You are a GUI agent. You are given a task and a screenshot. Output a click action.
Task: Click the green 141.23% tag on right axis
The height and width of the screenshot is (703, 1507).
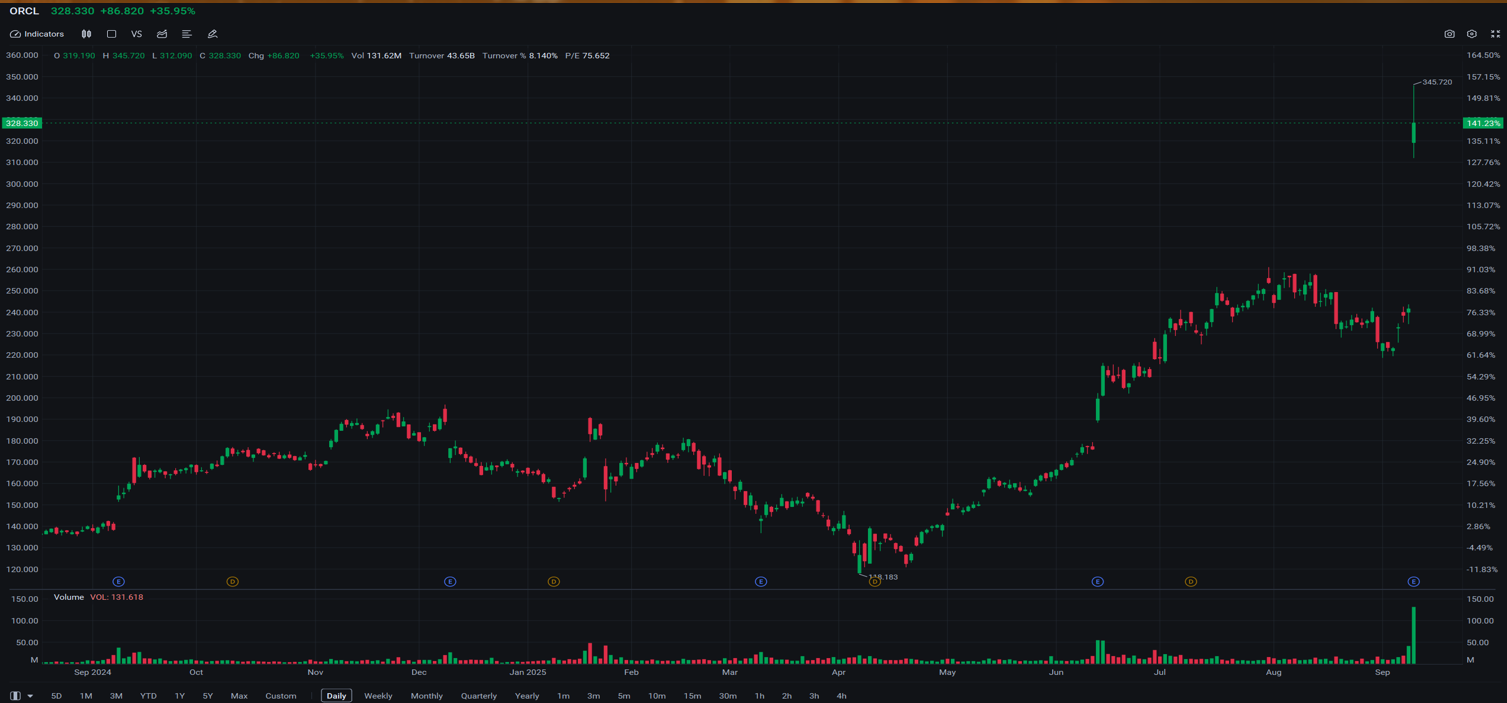tap(1483, 123)
